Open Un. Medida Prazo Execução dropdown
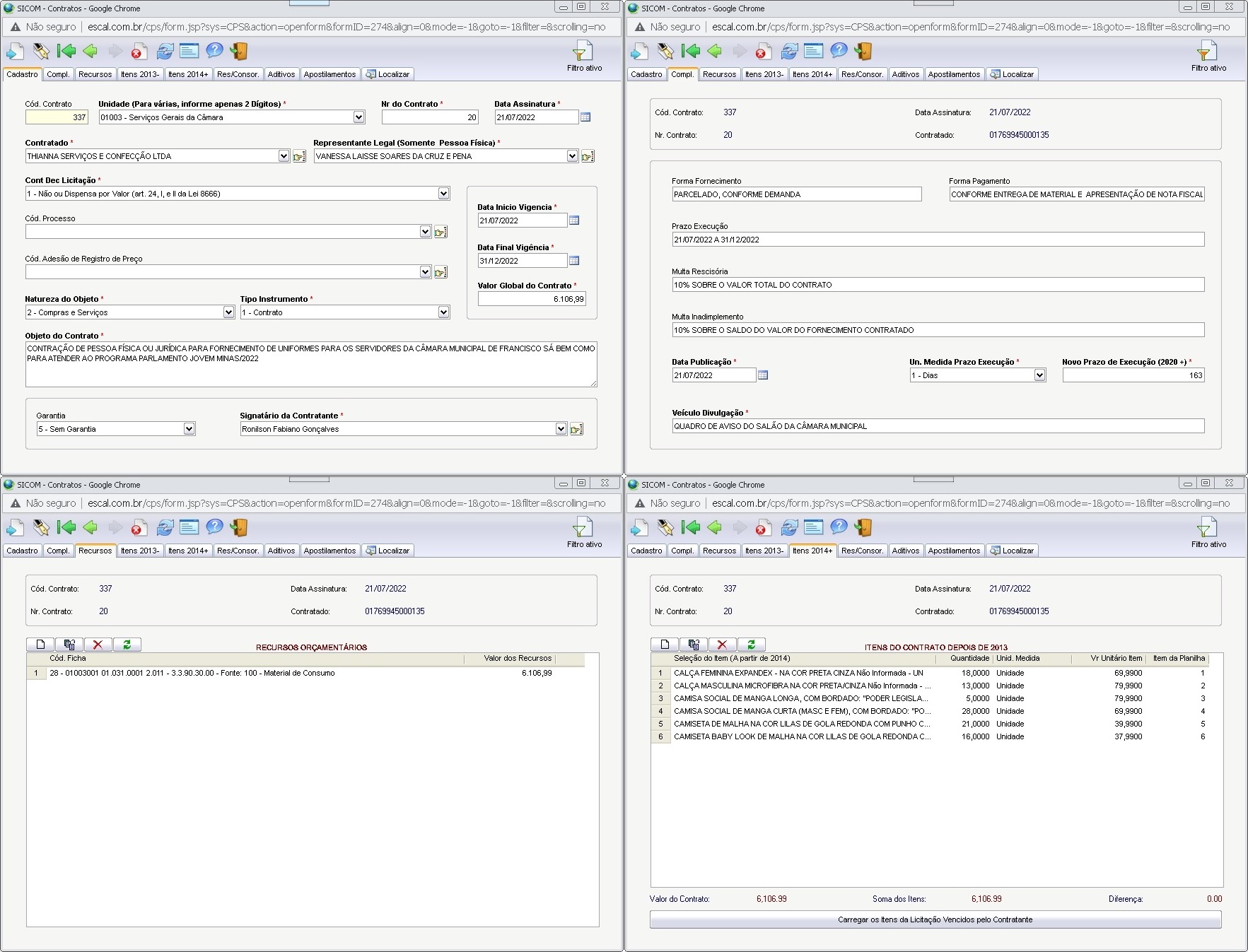The height and width of the screenshot is (952, 1248). pos(1039,375)
